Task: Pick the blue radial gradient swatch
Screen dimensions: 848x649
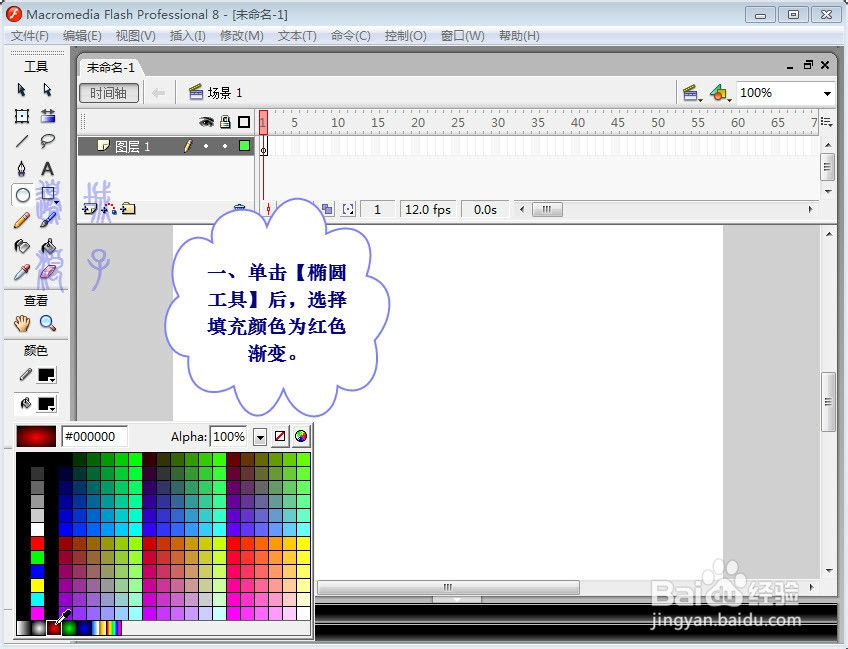Action: tap(84, 628)
